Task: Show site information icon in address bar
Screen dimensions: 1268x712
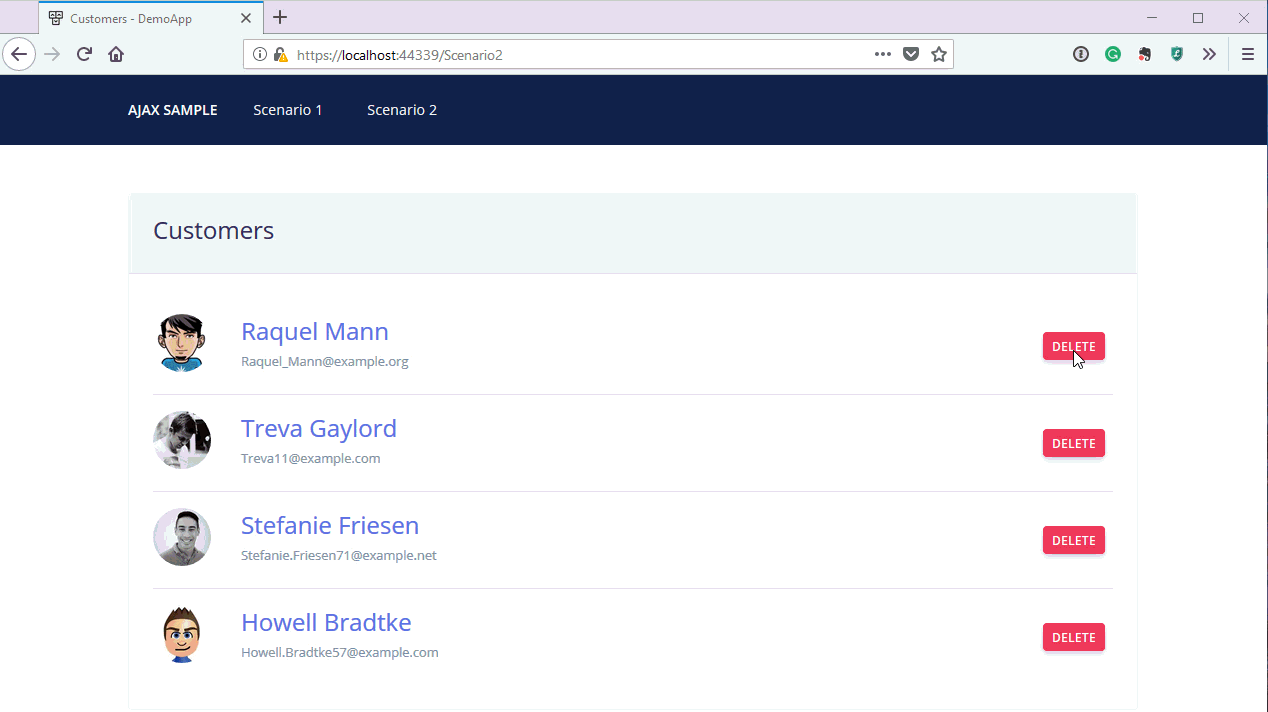Action: tap(260, 55)
